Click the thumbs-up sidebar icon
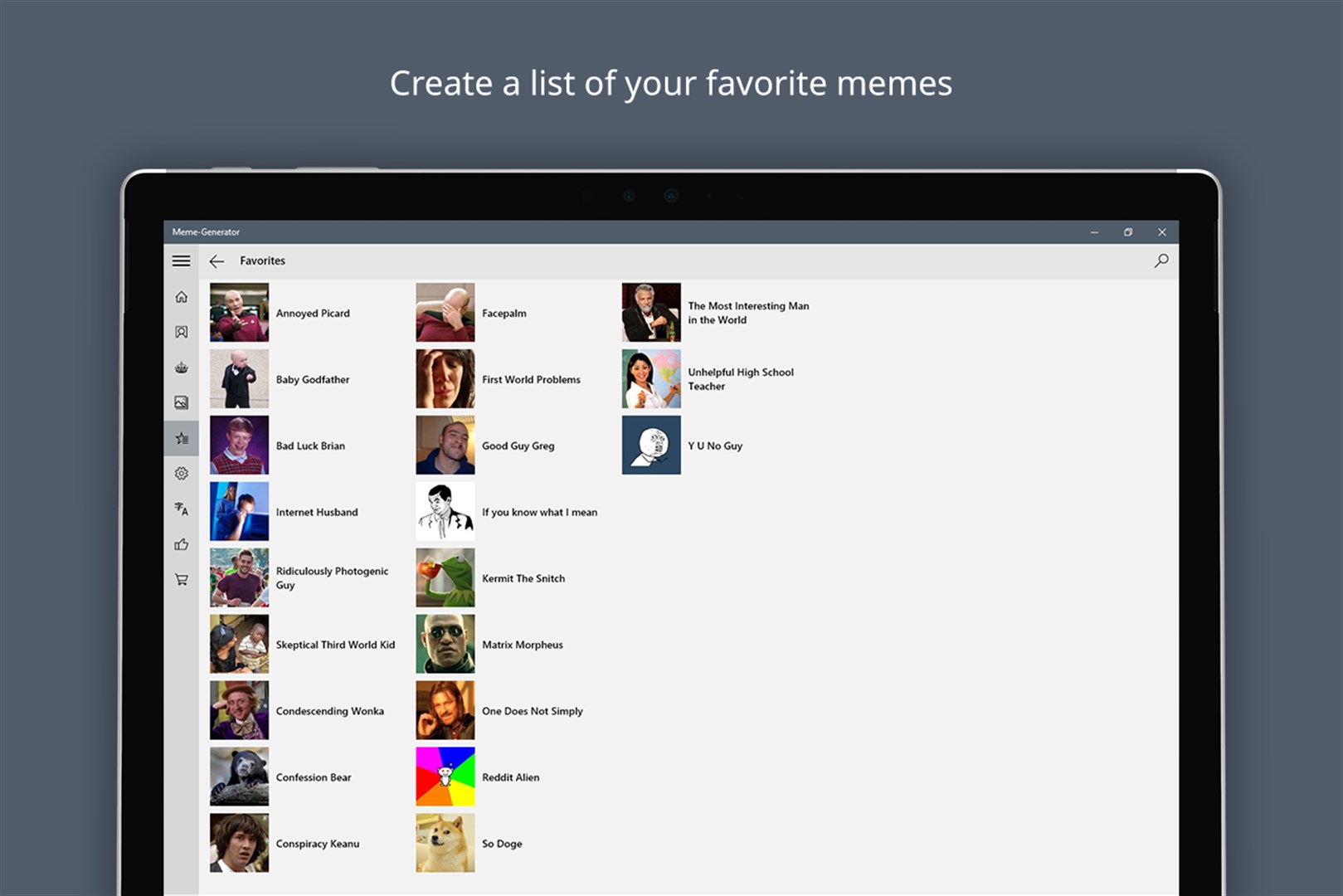Image resolution: width=1343 pixels, height=896 pixels. click(181, 544)
